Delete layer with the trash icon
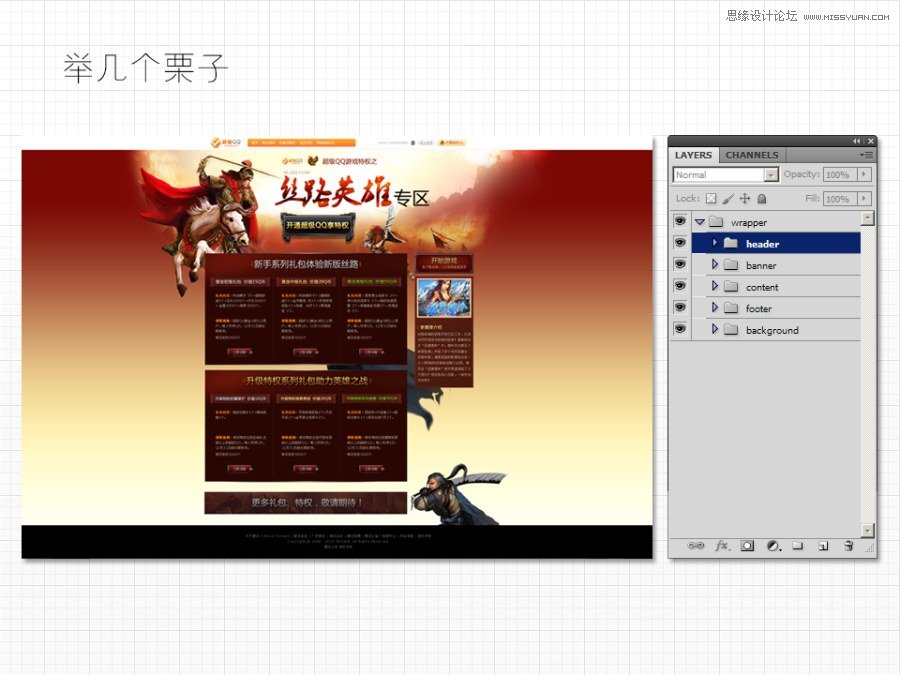The height and width of the screenshot is (675, 900). 848,545
